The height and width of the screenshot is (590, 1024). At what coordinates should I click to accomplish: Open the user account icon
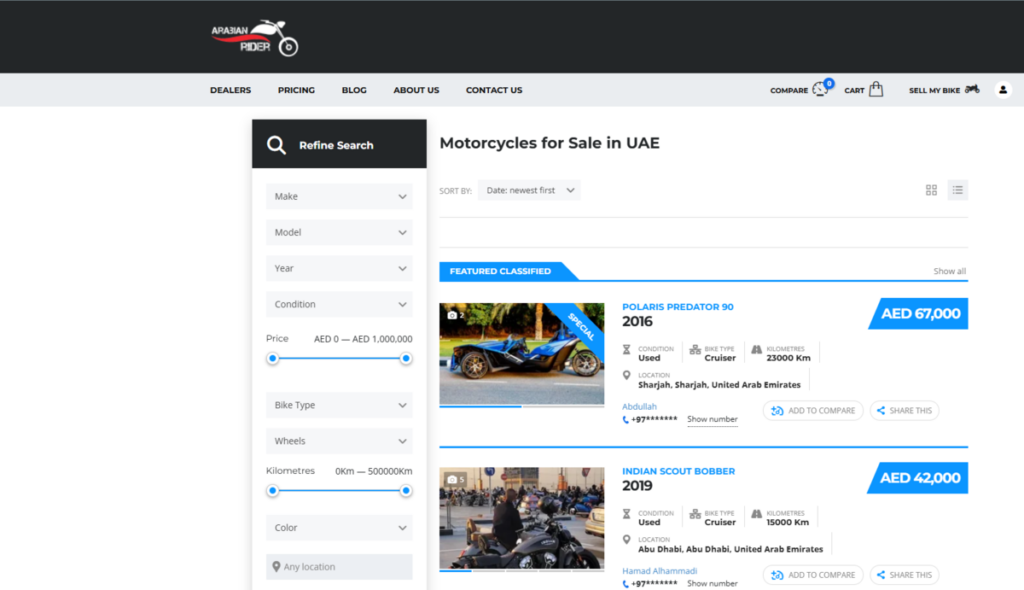tap(1003, 89)
